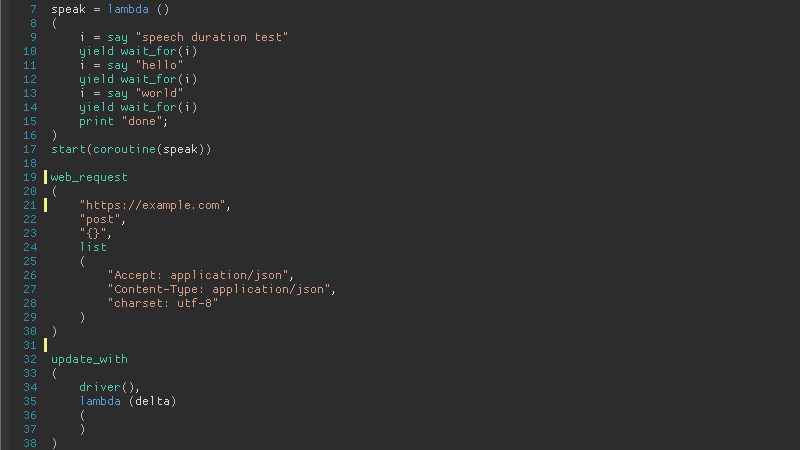Screen dimensions: 800x450
Task: Click the yellow marker at empty line 31
Action: [45, 345]
